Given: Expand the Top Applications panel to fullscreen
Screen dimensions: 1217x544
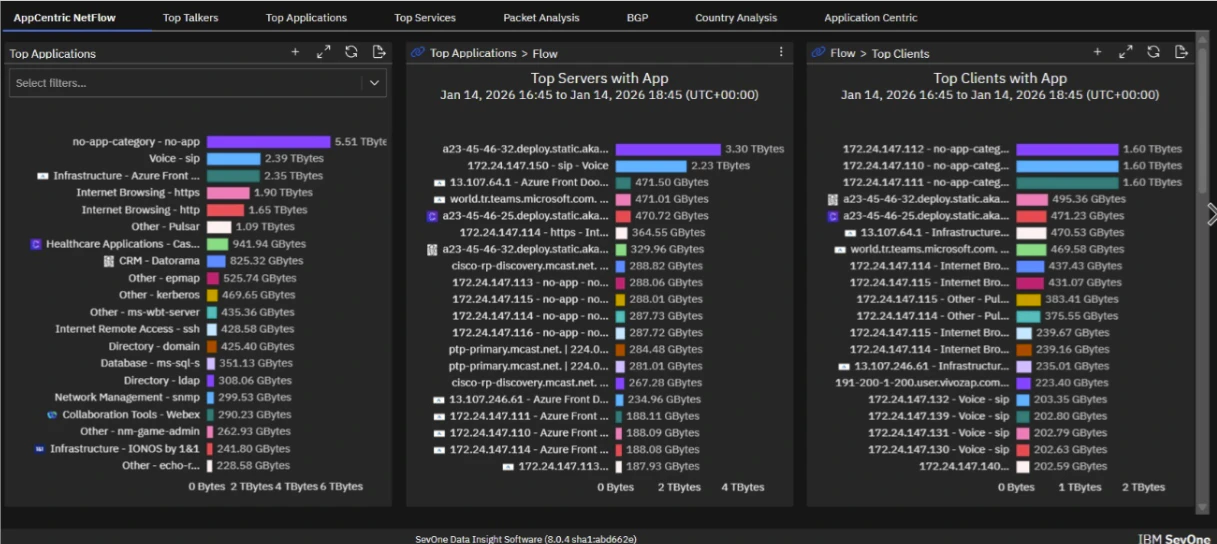Looking at the screenshot, I should pos(323,52).
